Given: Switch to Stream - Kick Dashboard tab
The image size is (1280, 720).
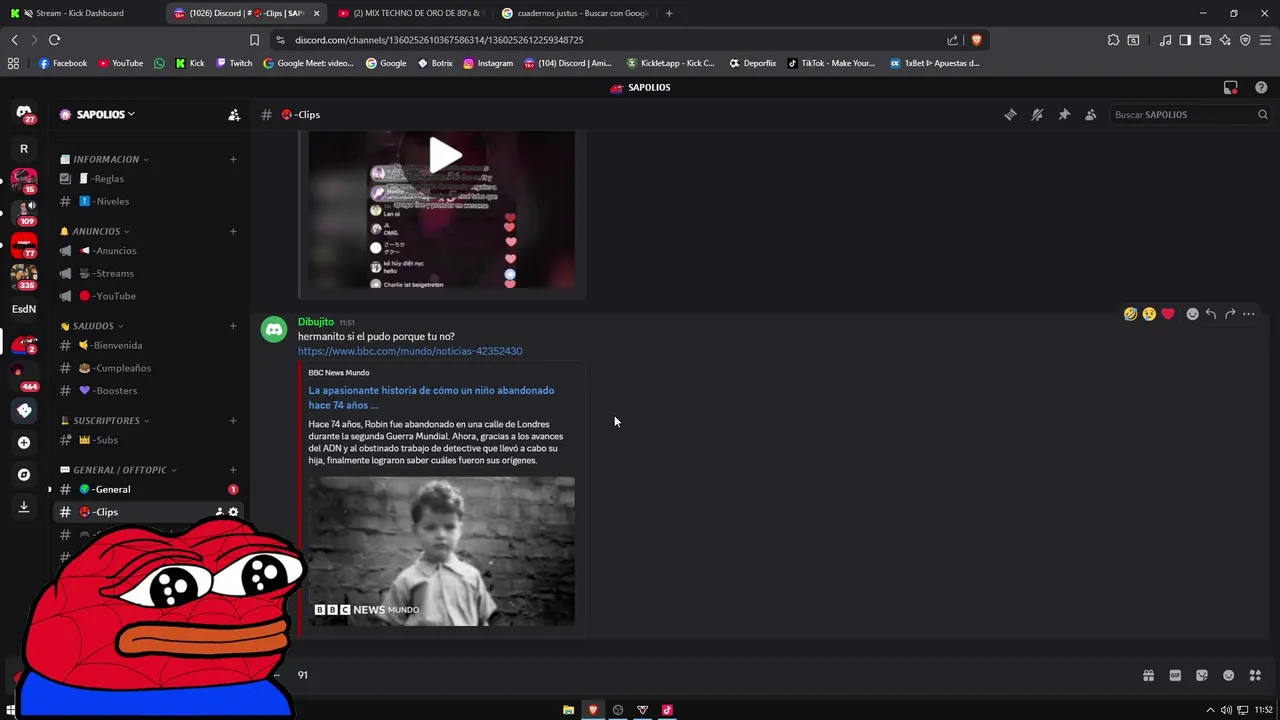Looking at the screenshot, I should tap(80, 13).
